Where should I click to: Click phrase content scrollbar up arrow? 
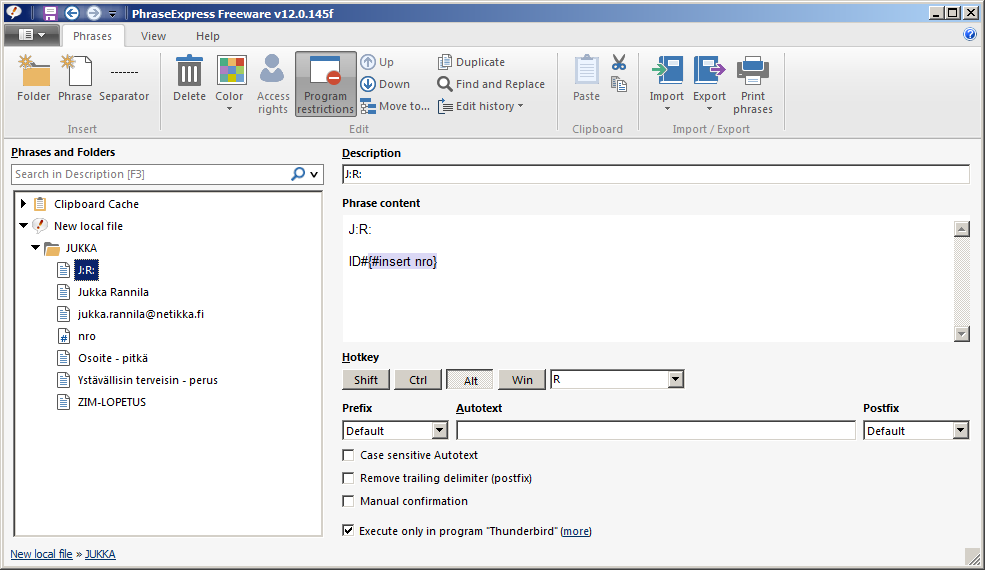[x=961, y=229]
